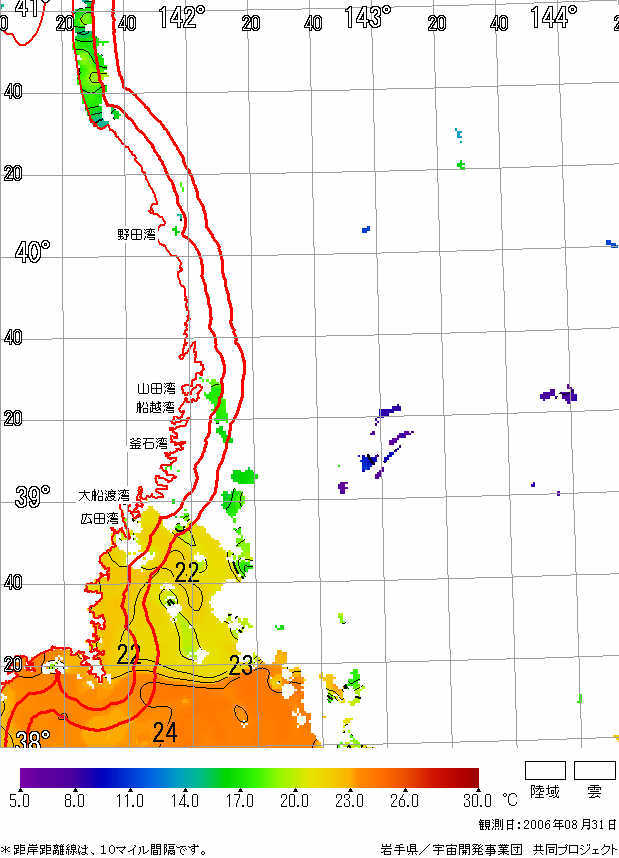
Task: Click the 野田湾 bay label
Action: pos(137,235)
